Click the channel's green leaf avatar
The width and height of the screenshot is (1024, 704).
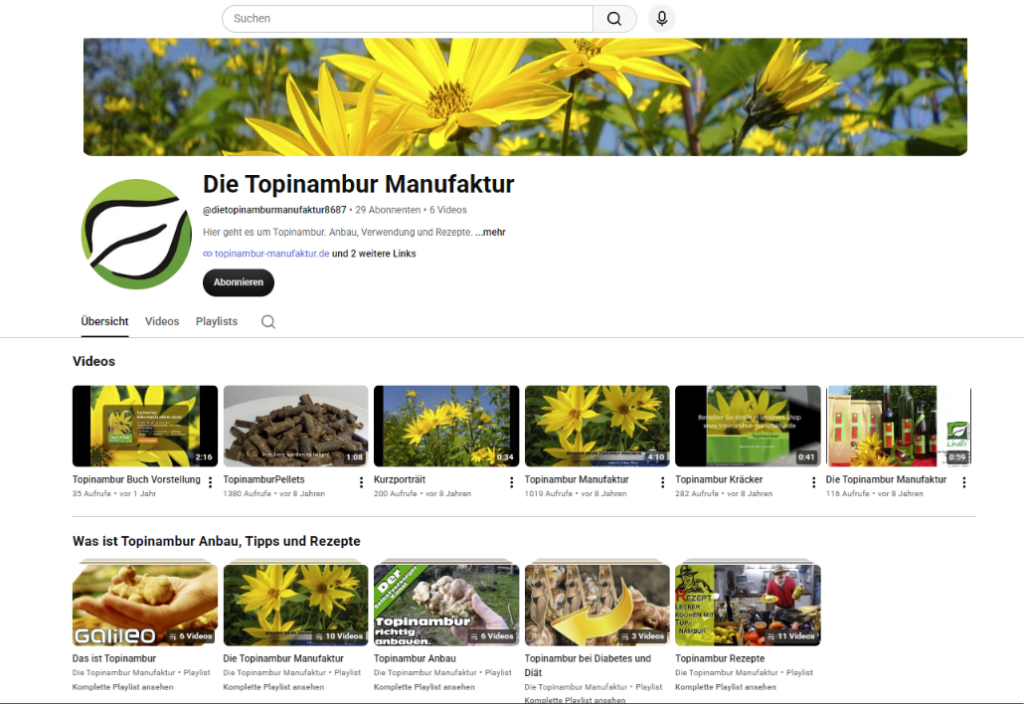(x=136, y=234)
